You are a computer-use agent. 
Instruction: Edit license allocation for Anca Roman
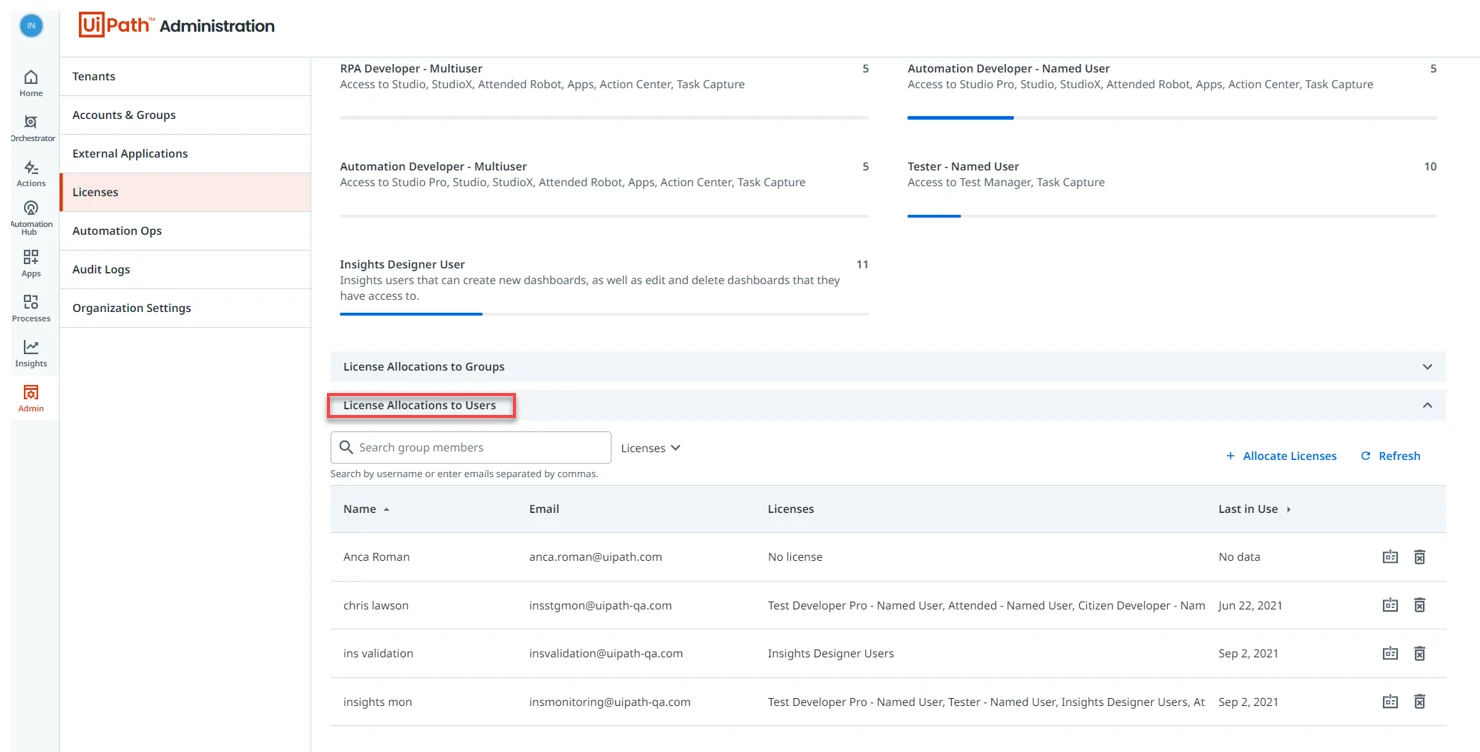click(1390, 557)
